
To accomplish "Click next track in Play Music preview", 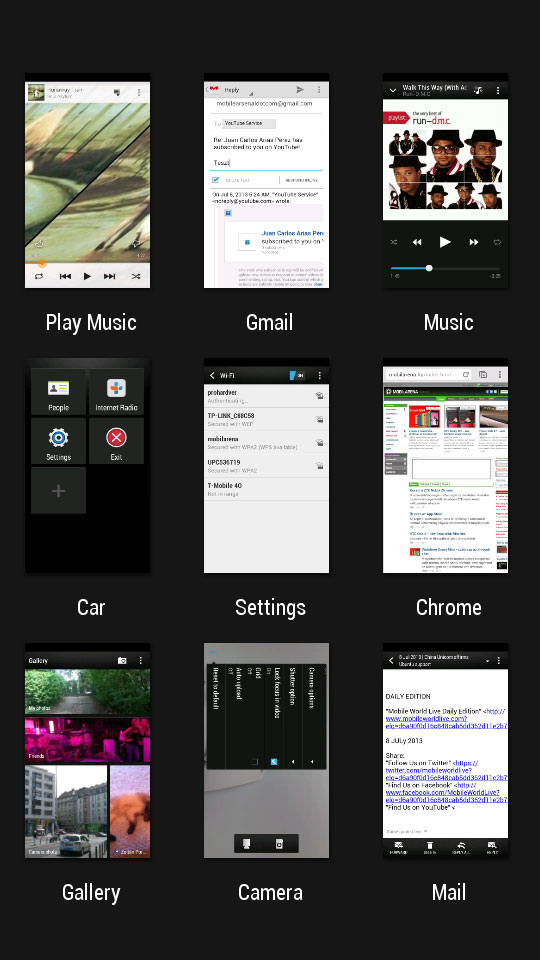I will tap(110, 277).
